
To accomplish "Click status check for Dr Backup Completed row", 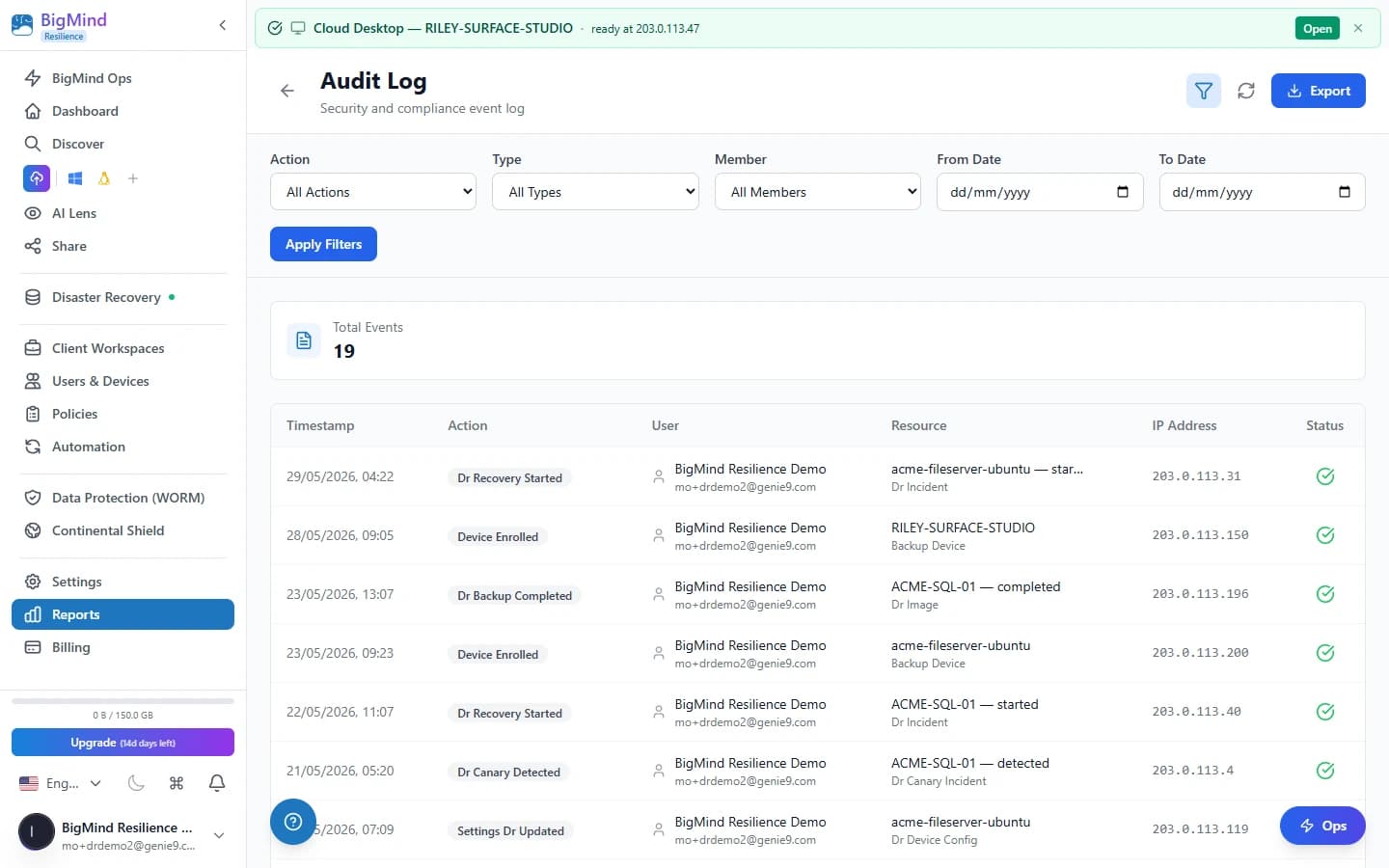I will (1325, 594).
